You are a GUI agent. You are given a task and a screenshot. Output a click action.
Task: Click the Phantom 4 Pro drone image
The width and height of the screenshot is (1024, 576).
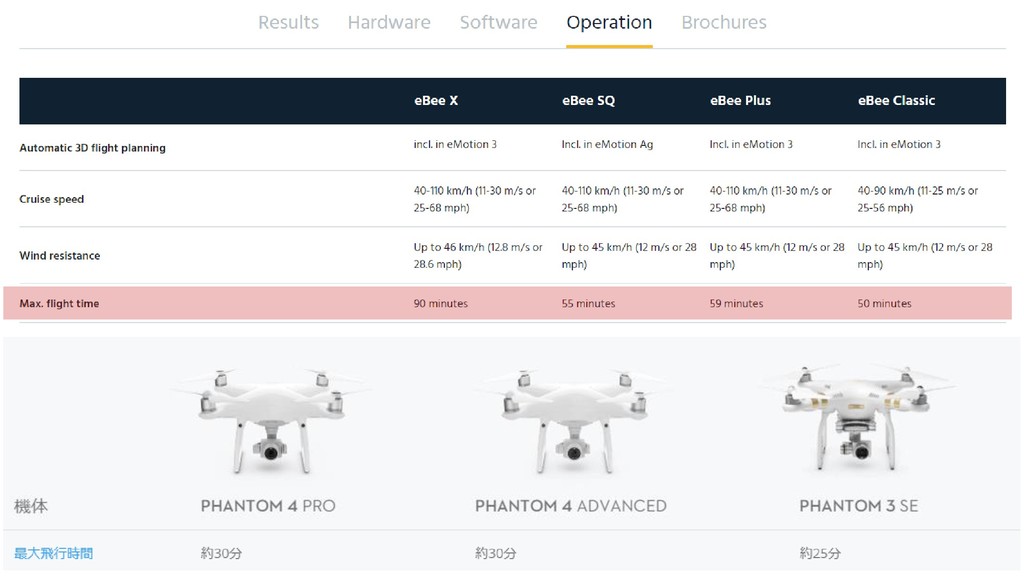click(270, 418)
